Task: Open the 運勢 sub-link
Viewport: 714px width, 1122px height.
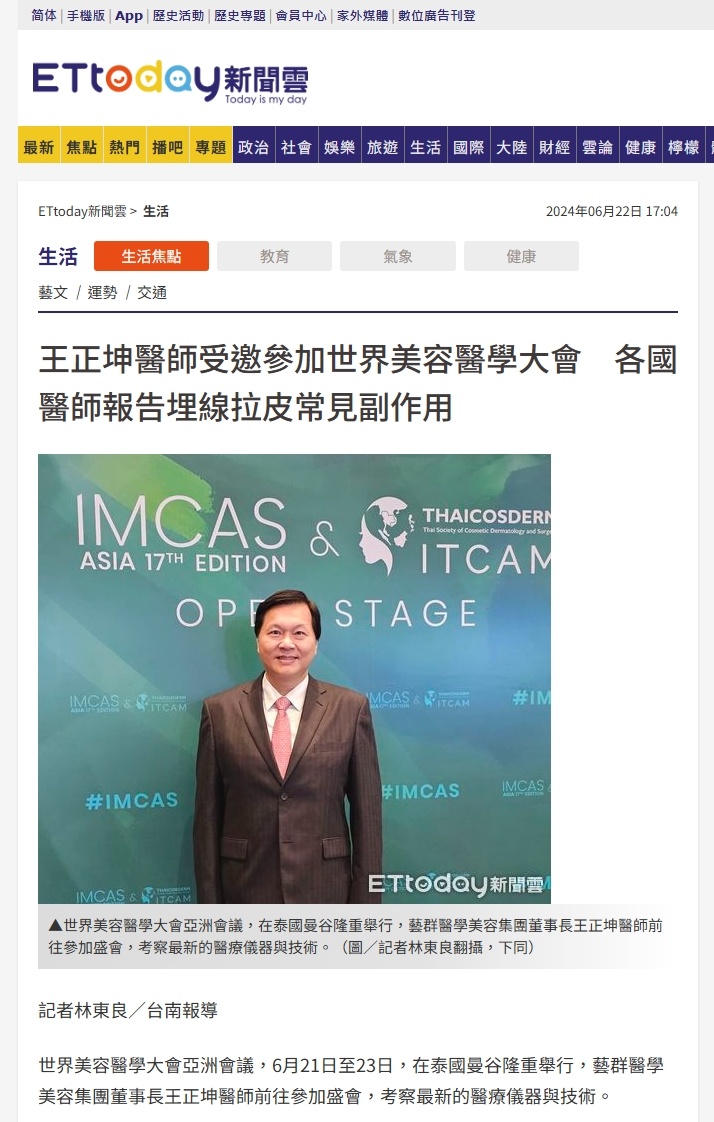Action: coord(102,293)
